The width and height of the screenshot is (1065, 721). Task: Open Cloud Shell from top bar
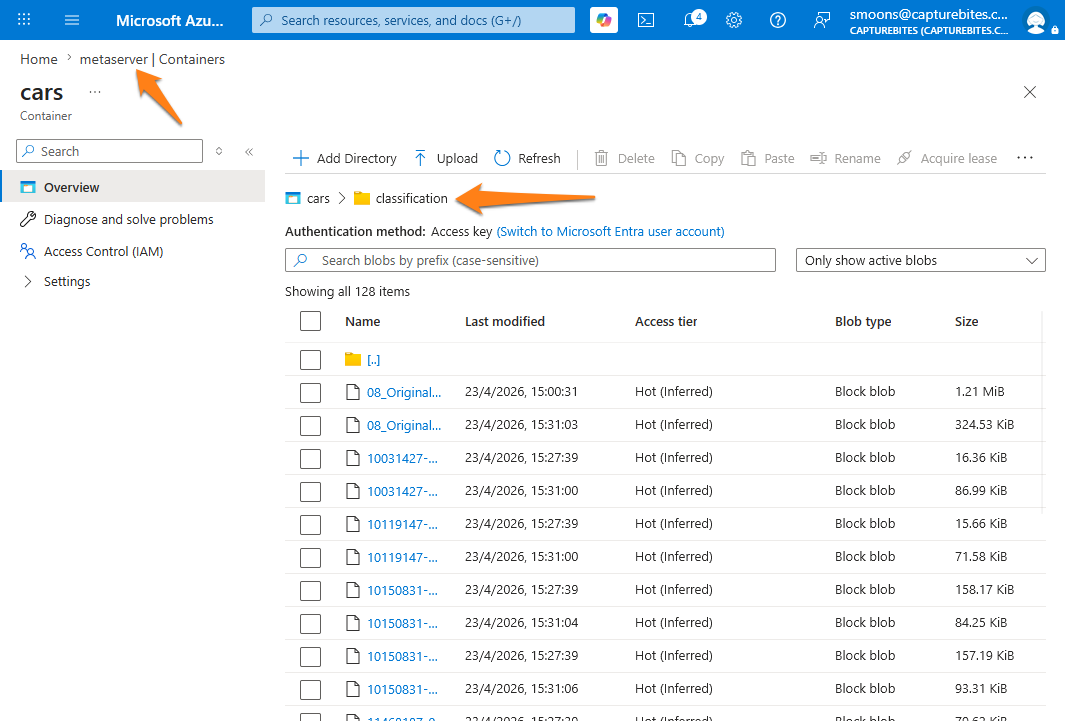[646, 20]
